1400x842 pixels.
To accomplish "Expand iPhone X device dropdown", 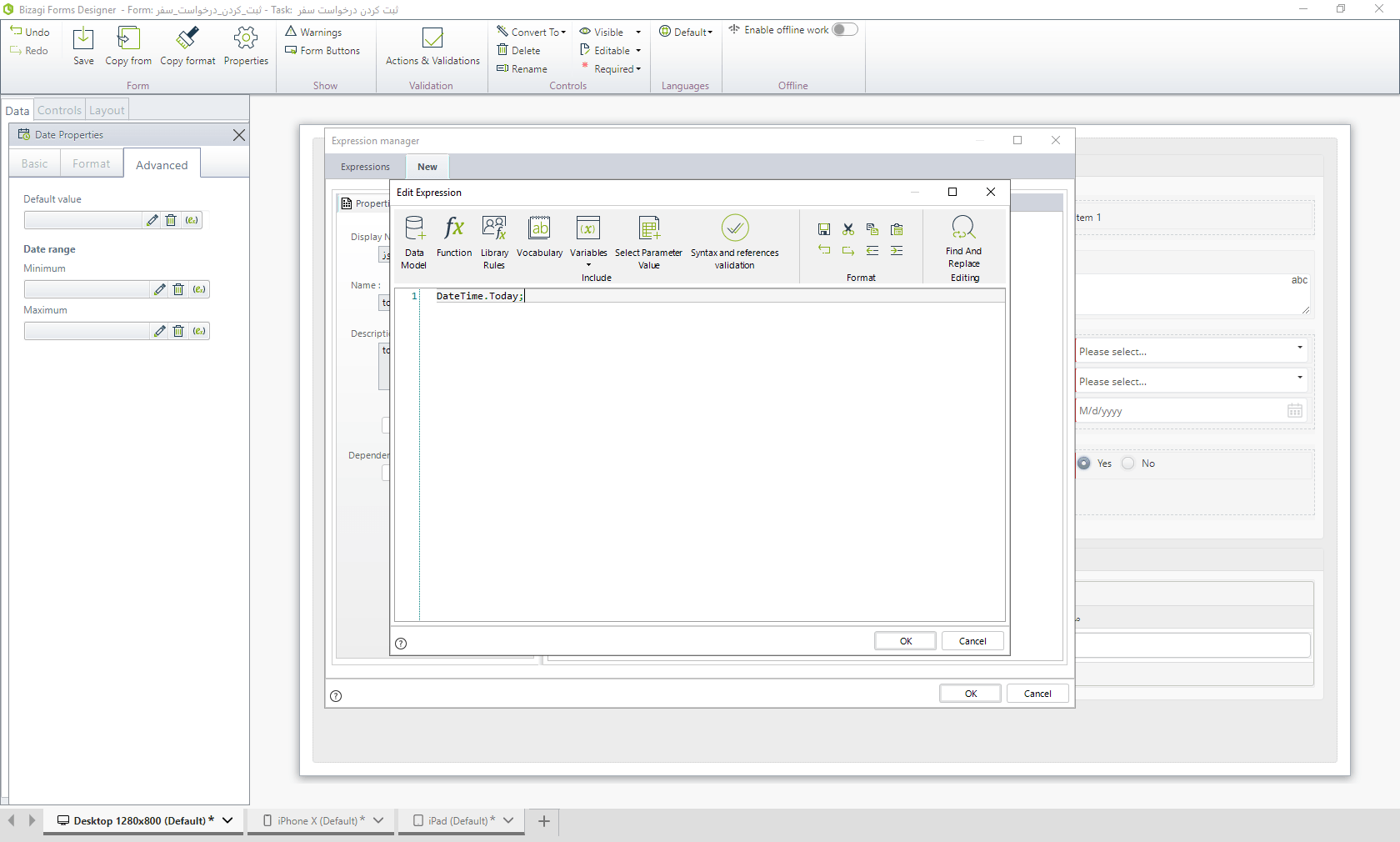I will [378, 820].
